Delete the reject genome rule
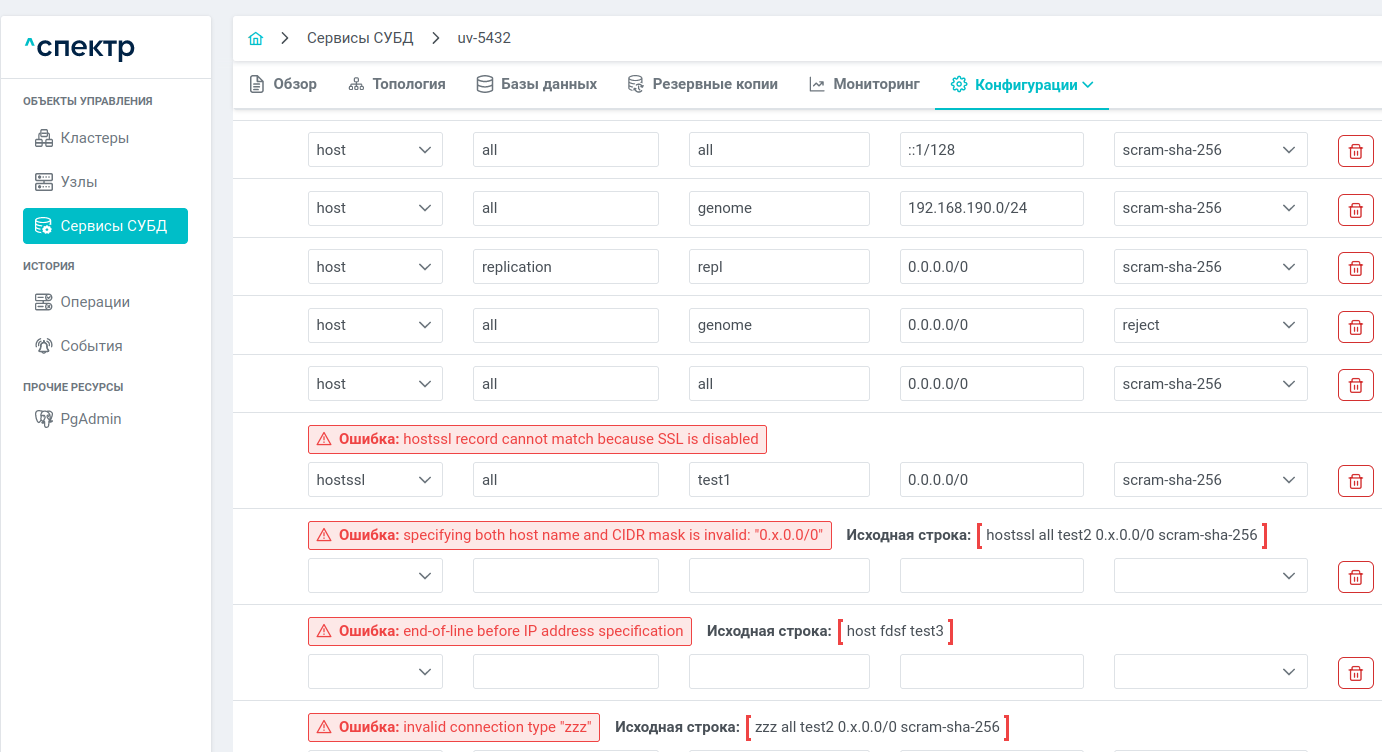Image resolution: width=1382 pixels, height=752 pixels. (x=1355, y=326)
